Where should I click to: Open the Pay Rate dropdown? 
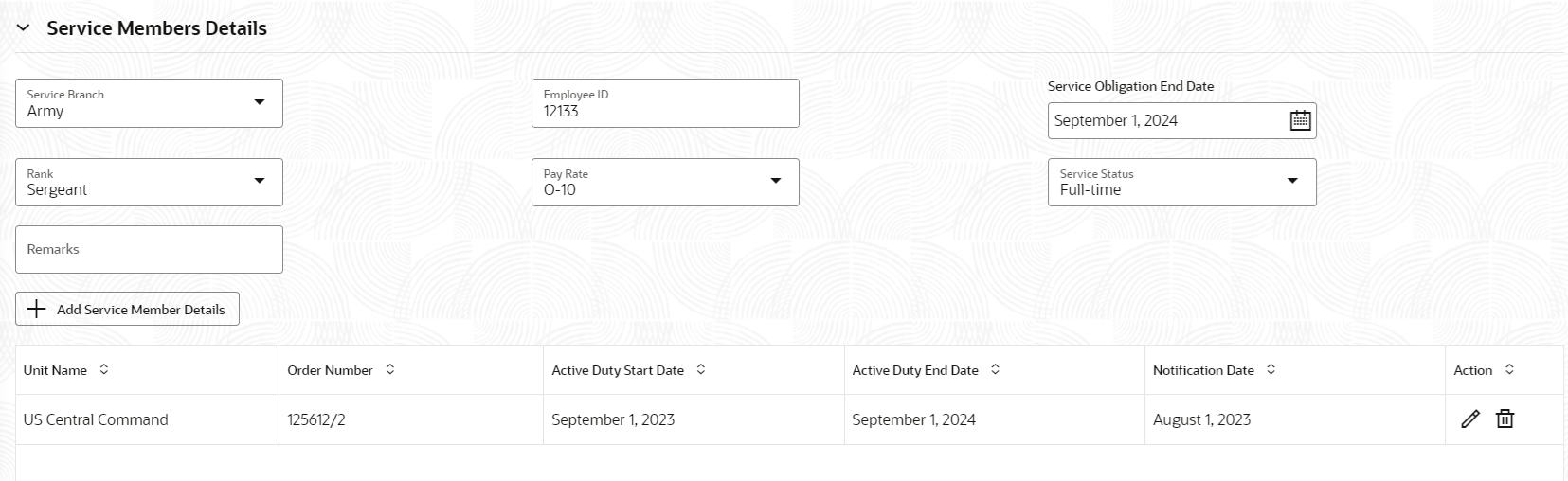click(665, 182)
